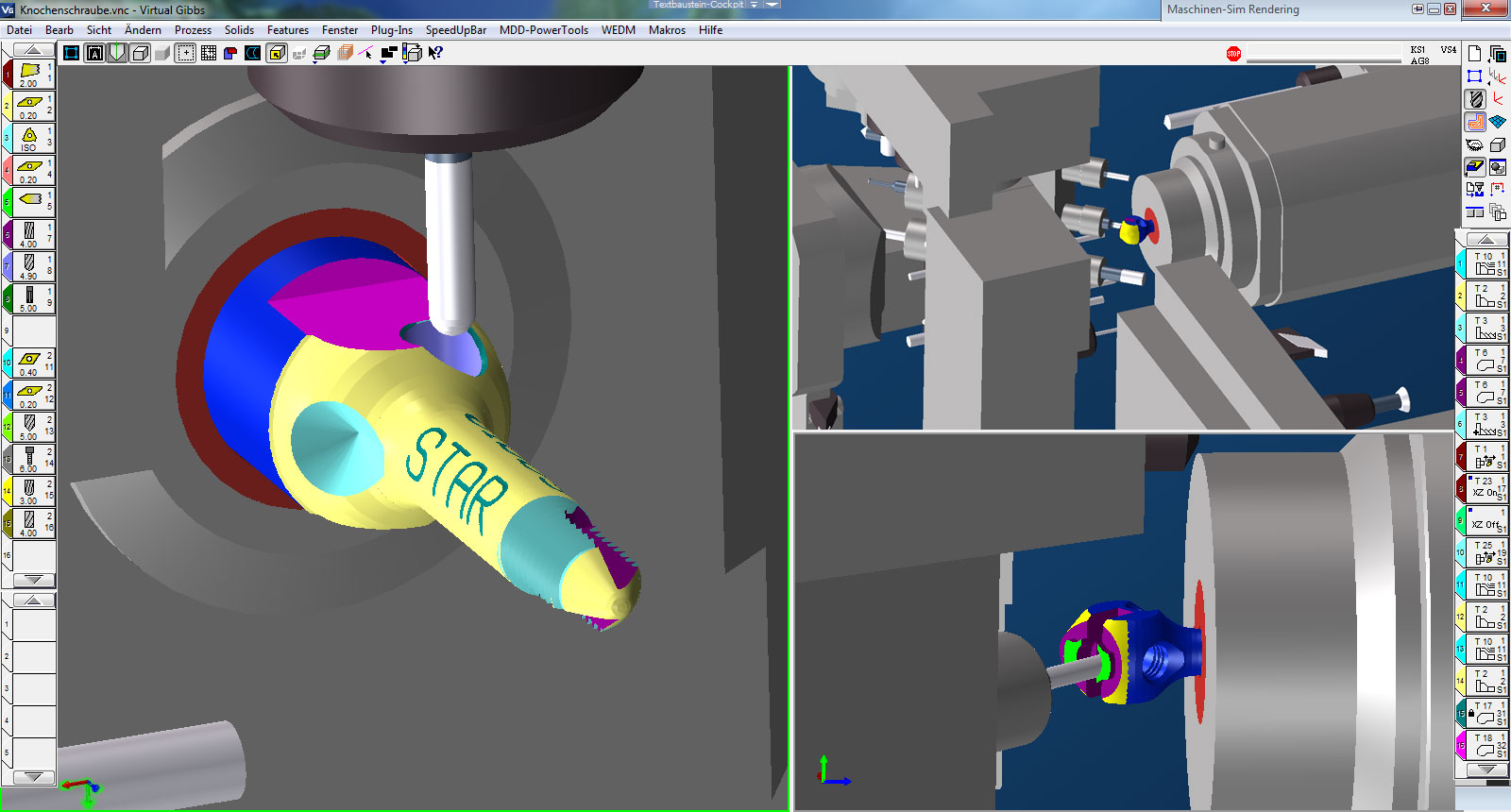Select tool tile 3 labeled ISO
The height and width of the screenshot is (812, 1511).
(34, 138)
